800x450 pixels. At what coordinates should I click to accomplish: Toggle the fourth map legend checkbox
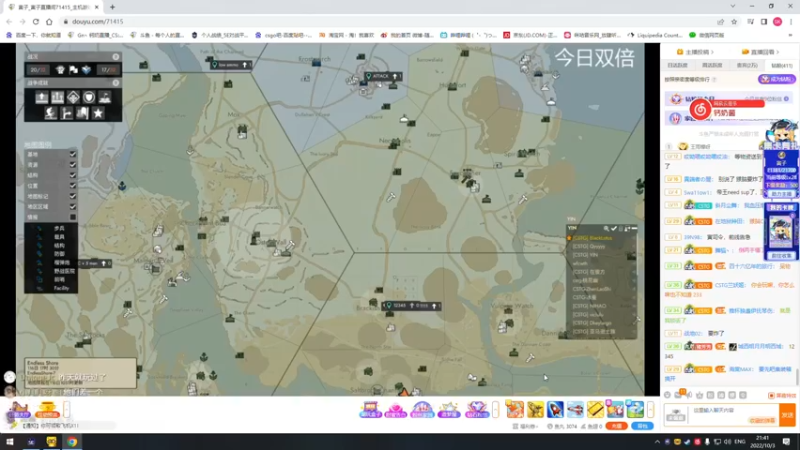point(72,186)
